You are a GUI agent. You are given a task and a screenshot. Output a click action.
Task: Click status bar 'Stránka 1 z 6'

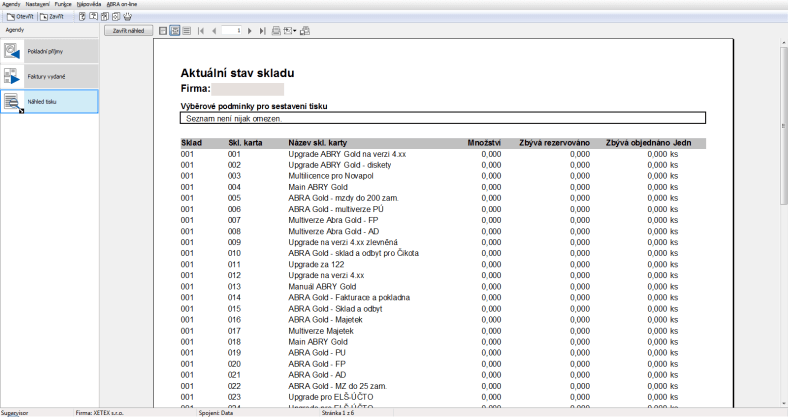pos(338,413)
